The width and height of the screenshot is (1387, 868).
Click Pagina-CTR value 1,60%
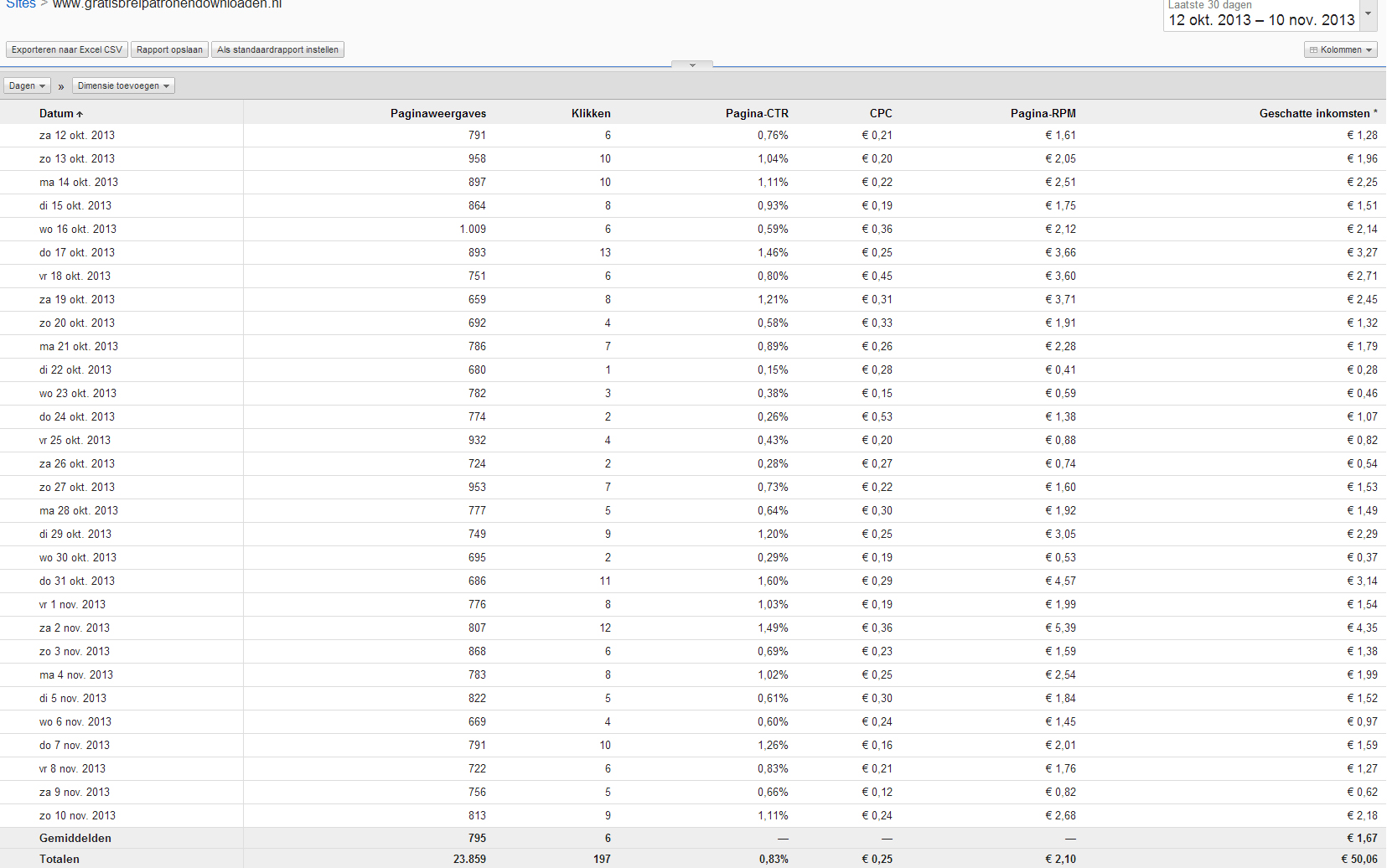[x=773, y=581]
